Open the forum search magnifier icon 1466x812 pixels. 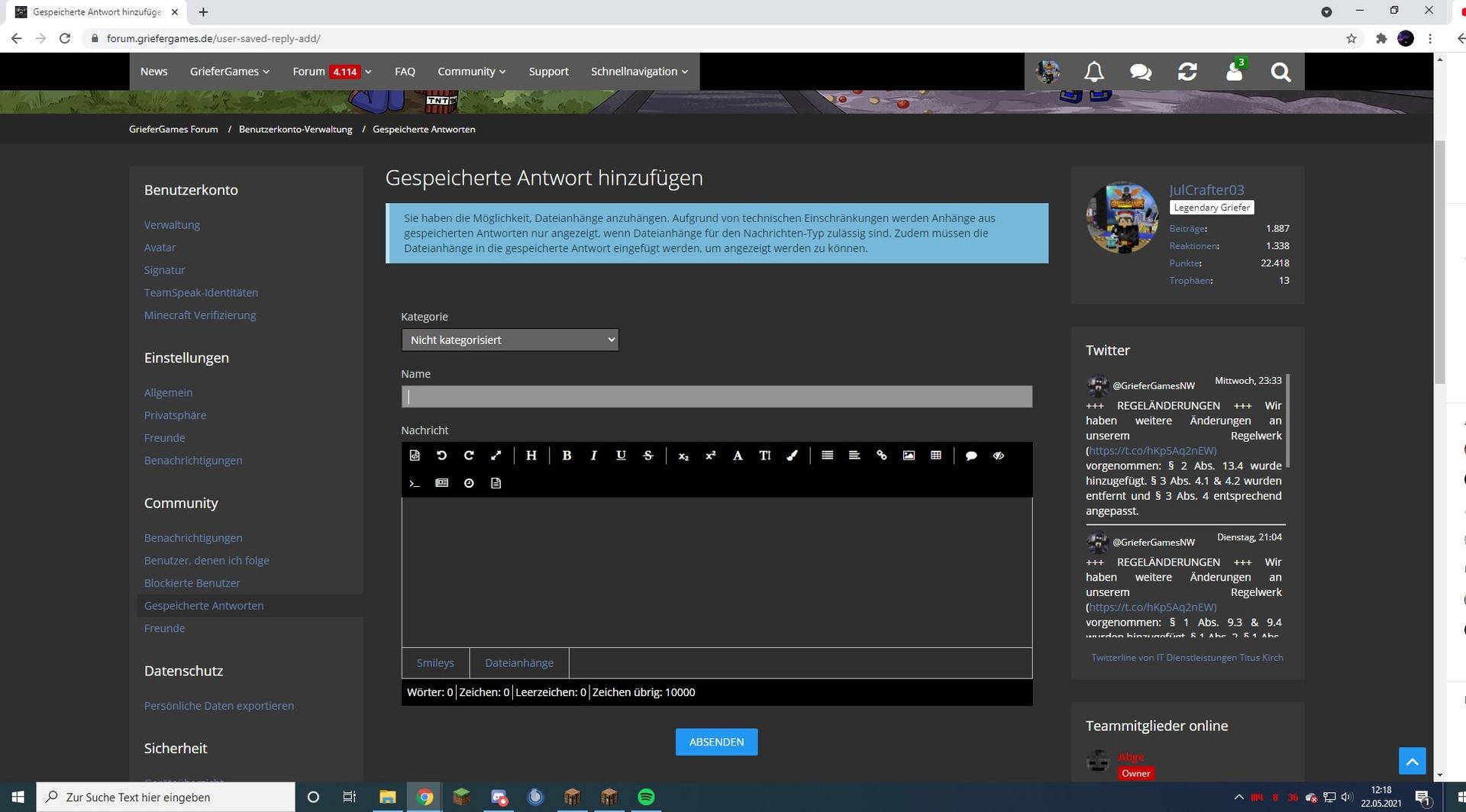(1280, 72)
